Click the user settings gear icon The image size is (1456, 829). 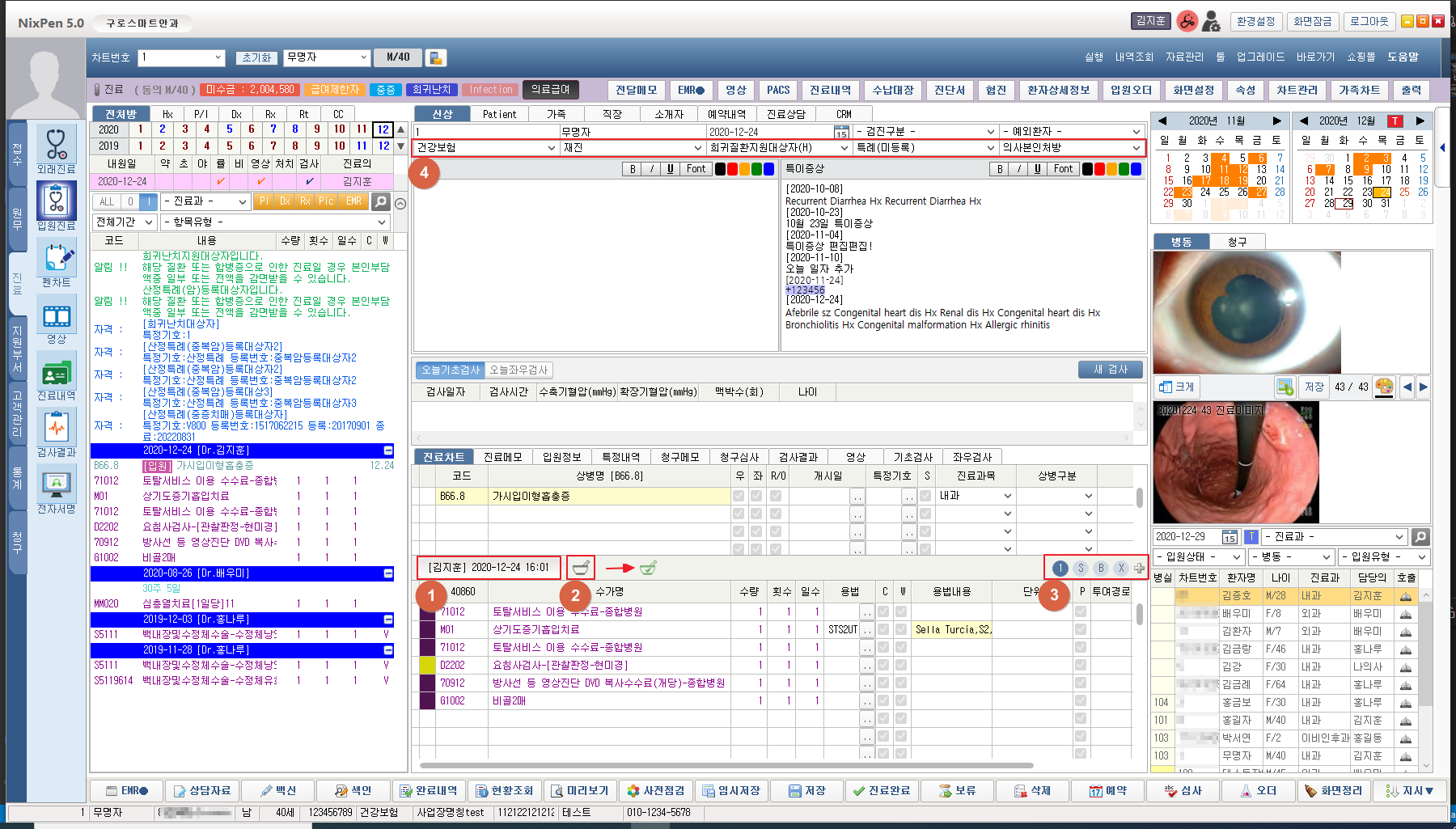[x=1211, y=21]
